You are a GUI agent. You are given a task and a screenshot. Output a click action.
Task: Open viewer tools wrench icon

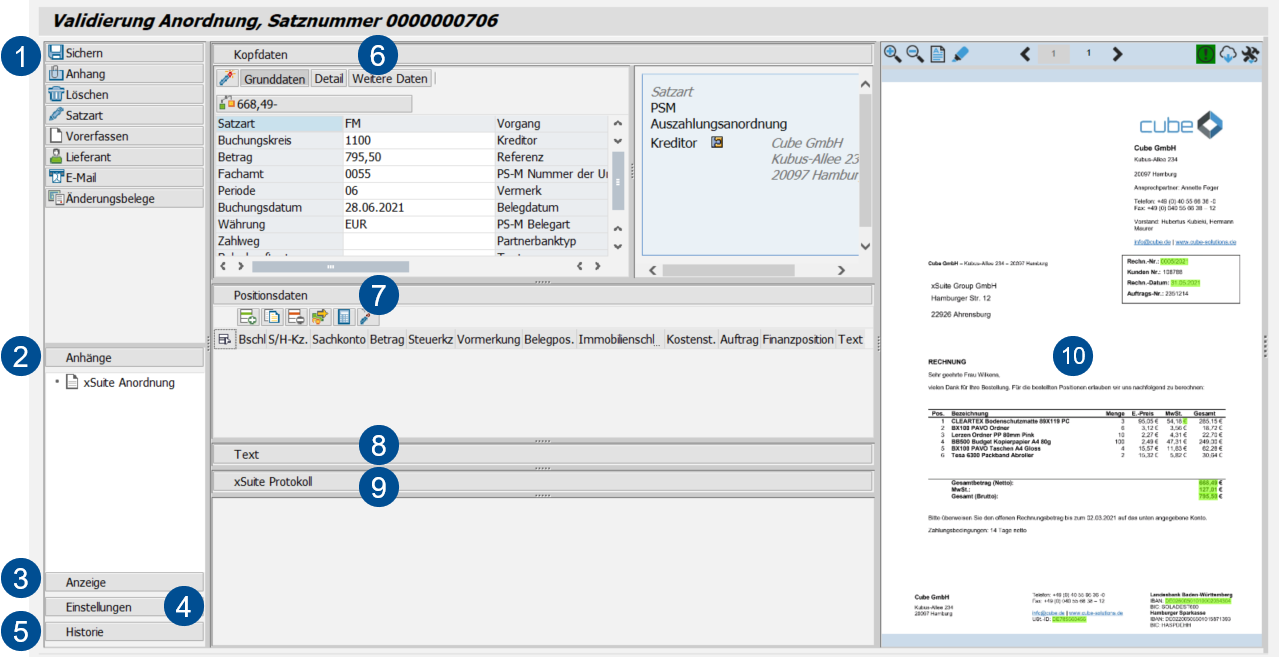1250,54
